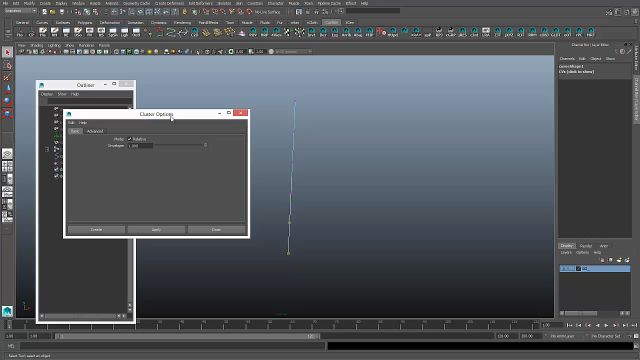Jump to start of playback range
The width and height of the screenshot is (640, 360).
coord(569,325)
